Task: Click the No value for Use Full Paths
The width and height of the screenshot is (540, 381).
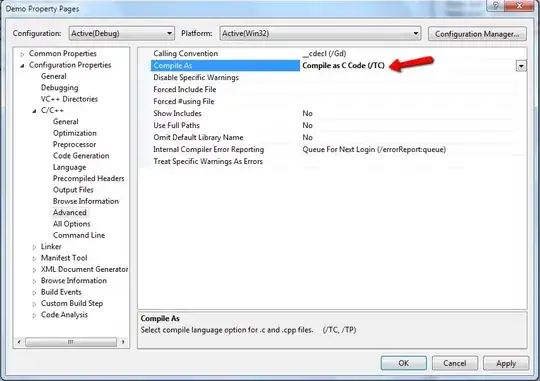Action: pos(308,125)
